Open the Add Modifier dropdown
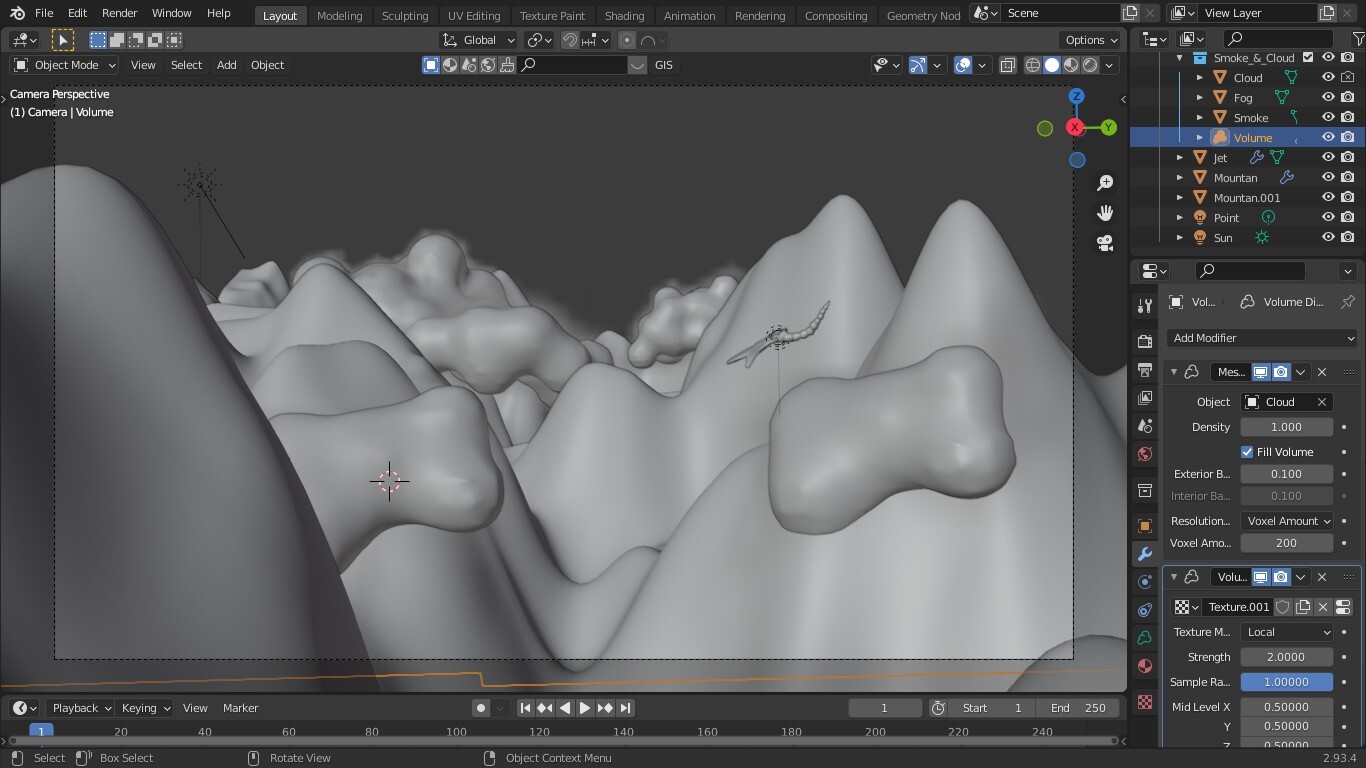The height and width of the screenshot is (768, 1366). (1262, 338)
